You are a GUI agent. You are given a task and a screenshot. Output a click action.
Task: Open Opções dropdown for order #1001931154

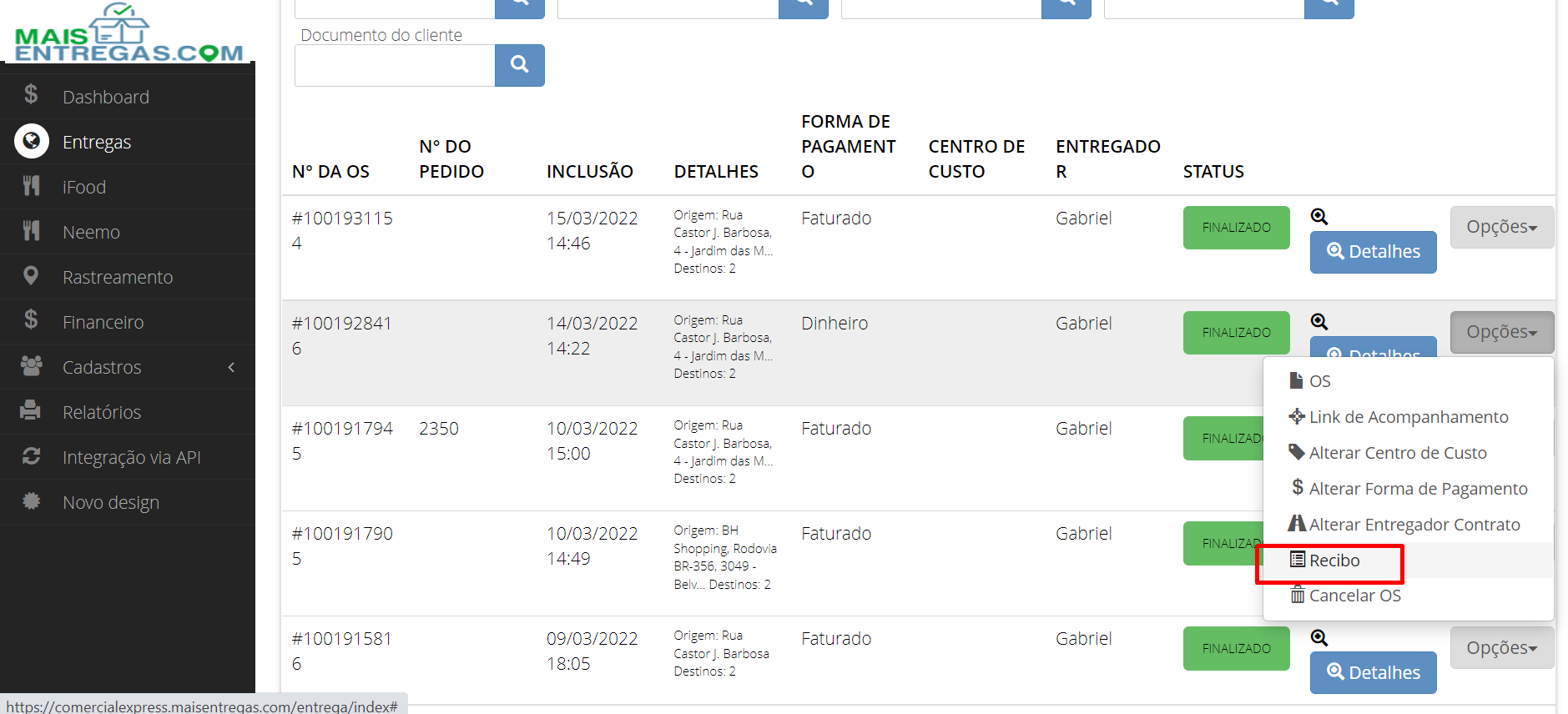pyautogui.click(x=1502, y=227)
